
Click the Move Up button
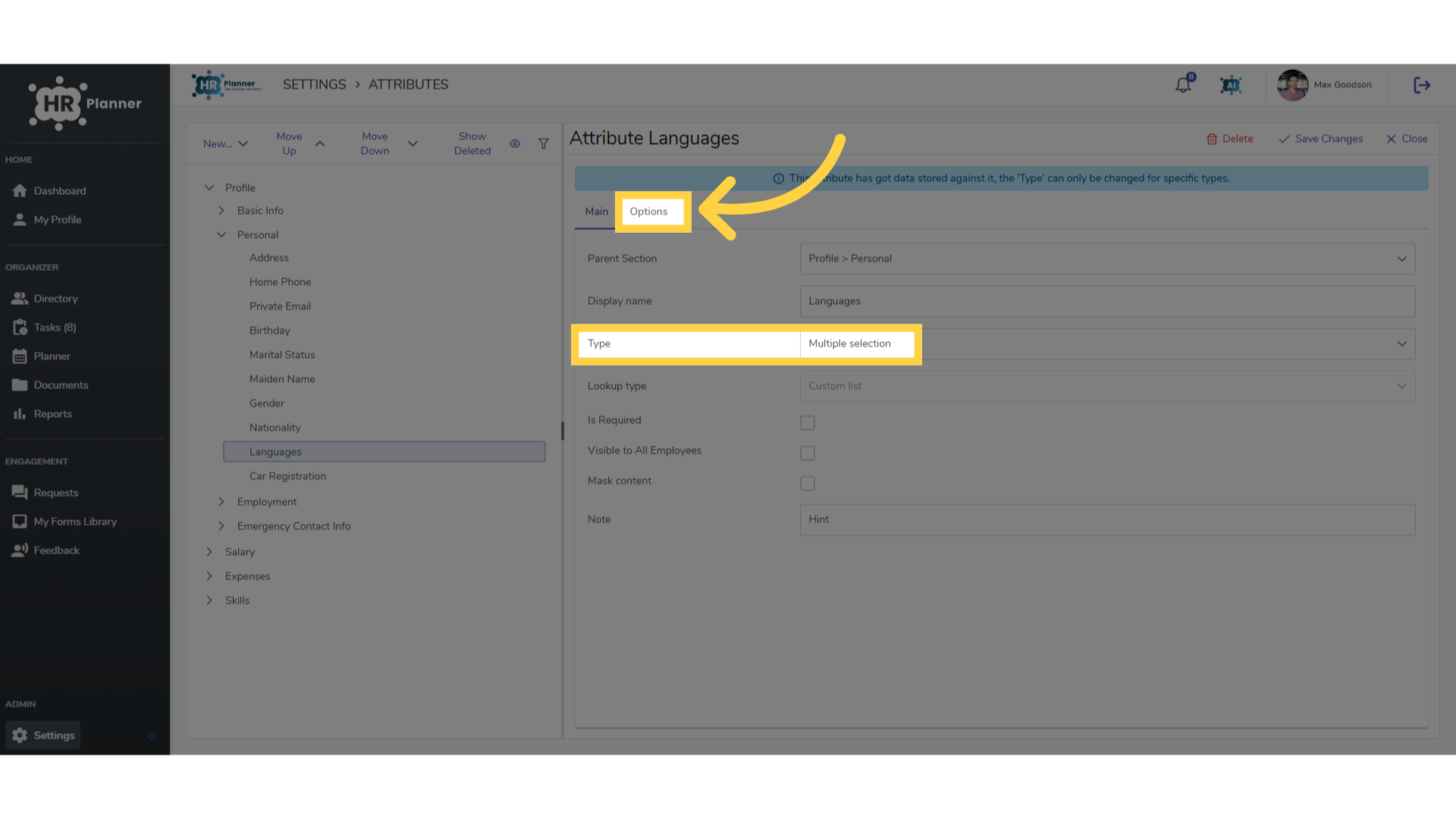click(x=300, y=143)
